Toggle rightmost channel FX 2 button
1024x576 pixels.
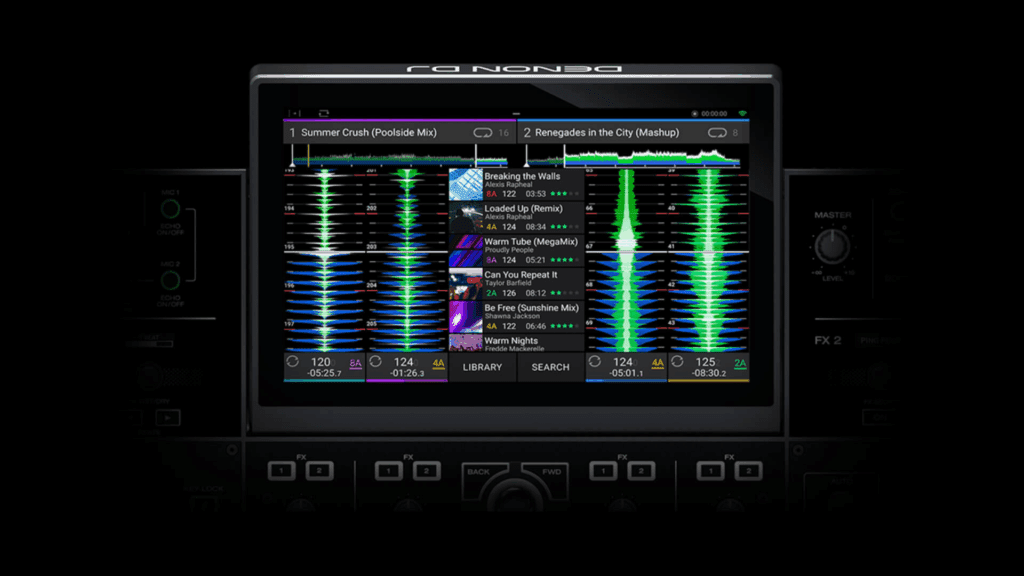(x=748, y=471)
